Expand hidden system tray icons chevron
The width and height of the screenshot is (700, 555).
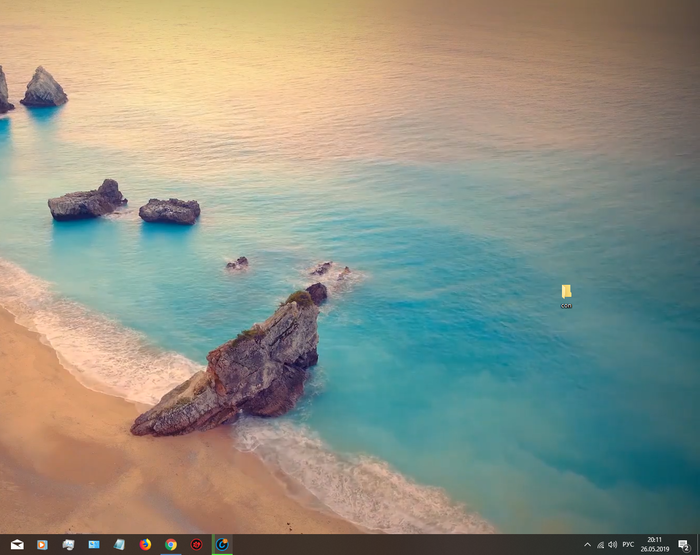click(x=587, y=545)
